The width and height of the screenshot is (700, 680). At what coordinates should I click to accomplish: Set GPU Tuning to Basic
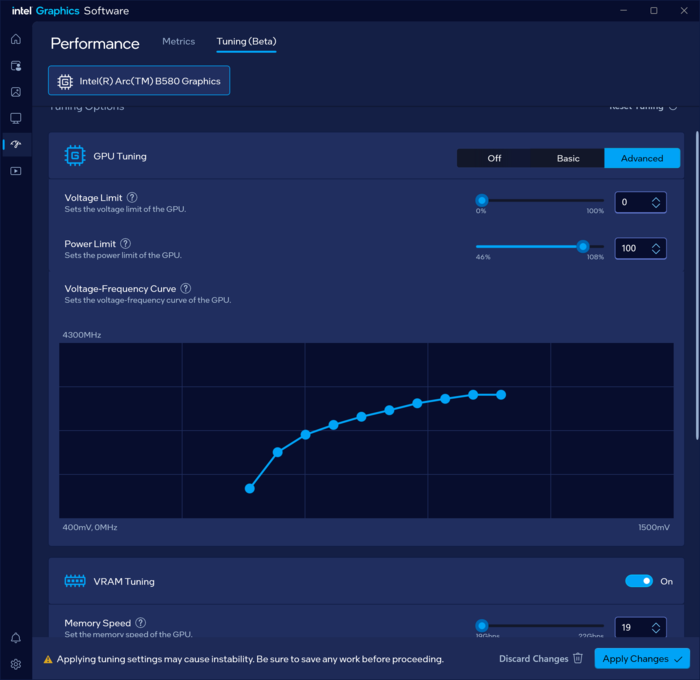pos(568,158)
